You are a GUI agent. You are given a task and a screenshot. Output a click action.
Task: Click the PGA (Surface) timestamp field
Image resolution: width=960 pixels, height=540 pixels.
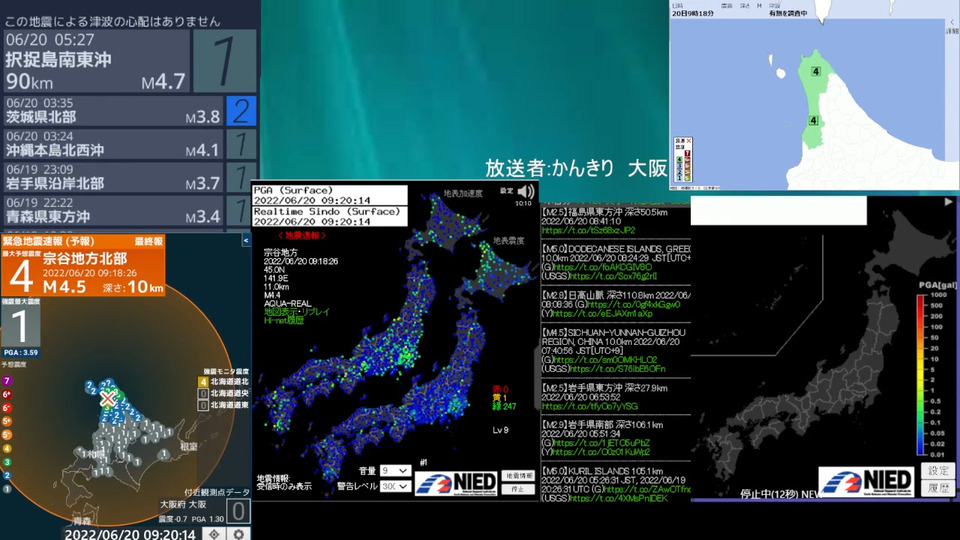pyautogui.click(x=329, y=195)
